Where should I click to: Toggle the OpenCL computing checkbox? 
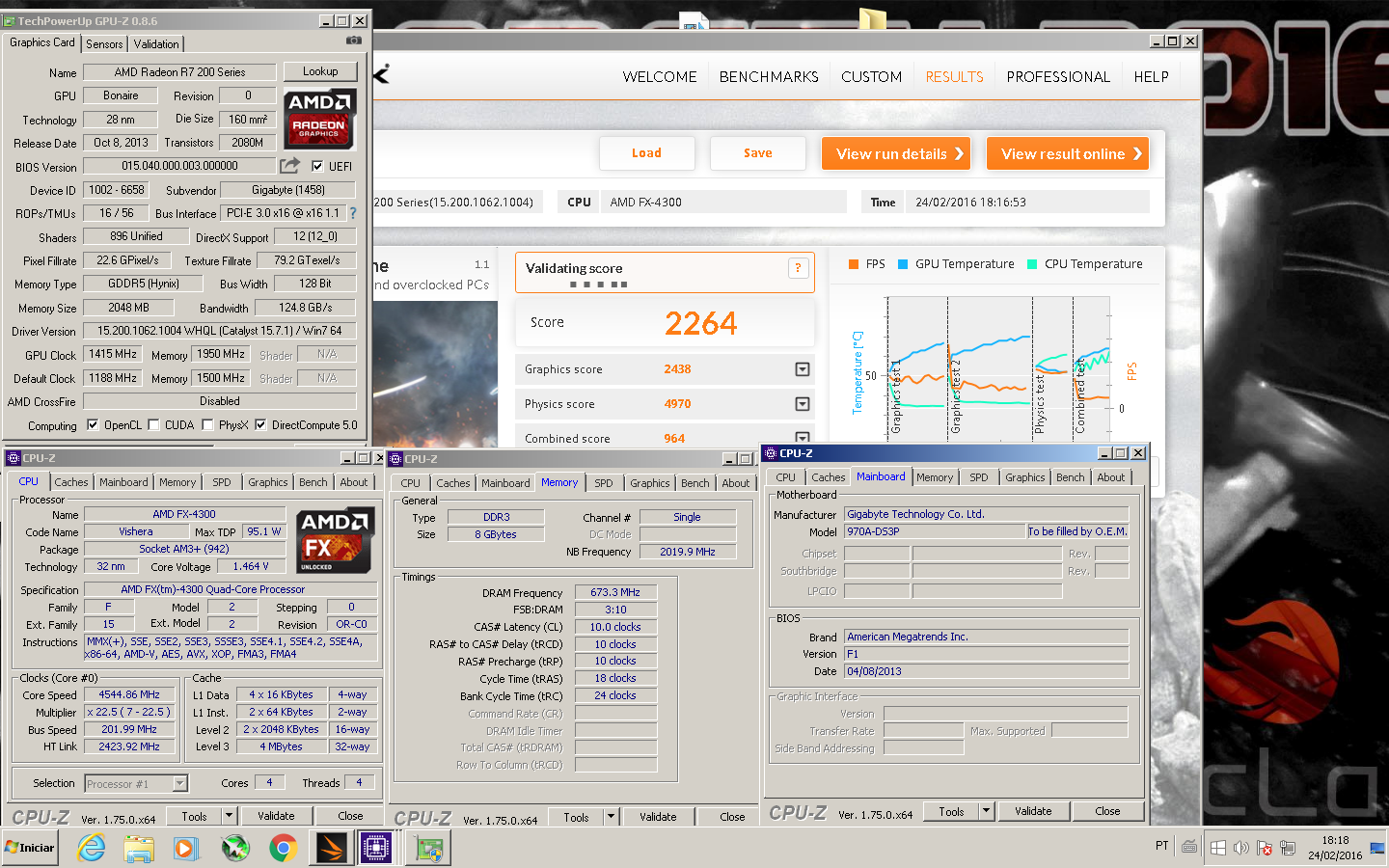[93, 424]
